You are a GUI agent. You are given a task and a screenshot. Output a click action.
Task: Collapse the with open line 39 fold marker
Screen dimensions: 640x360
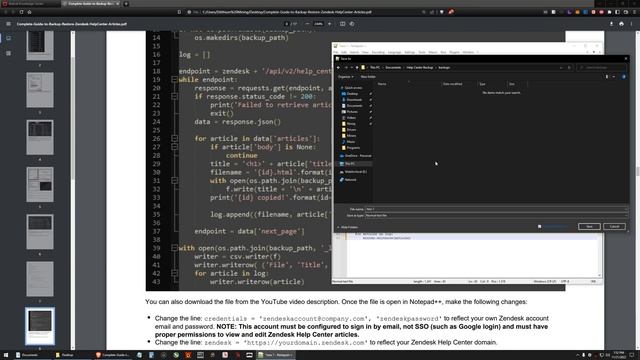(174, 248)
